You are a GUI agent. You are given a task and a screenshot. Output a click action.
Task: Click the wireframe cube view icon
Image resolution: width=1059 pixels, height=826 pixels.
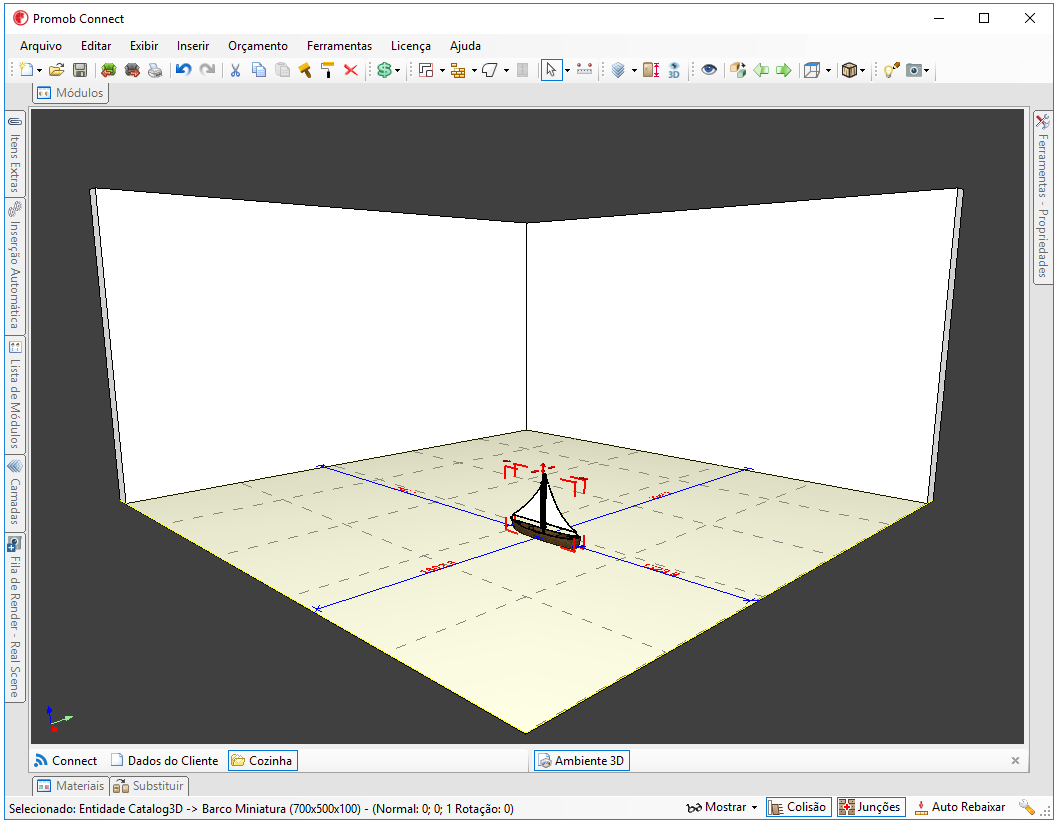click(x=812, y=70)
